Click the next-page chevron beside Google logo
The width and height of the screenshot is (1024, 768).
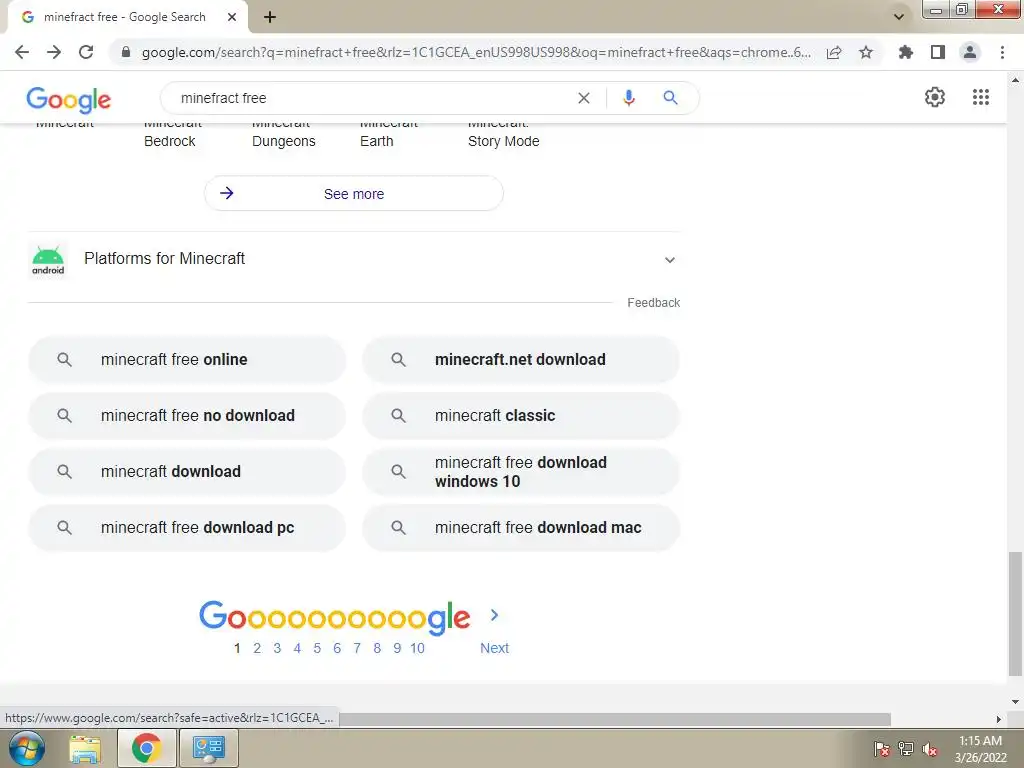click(x=494, y=615)
